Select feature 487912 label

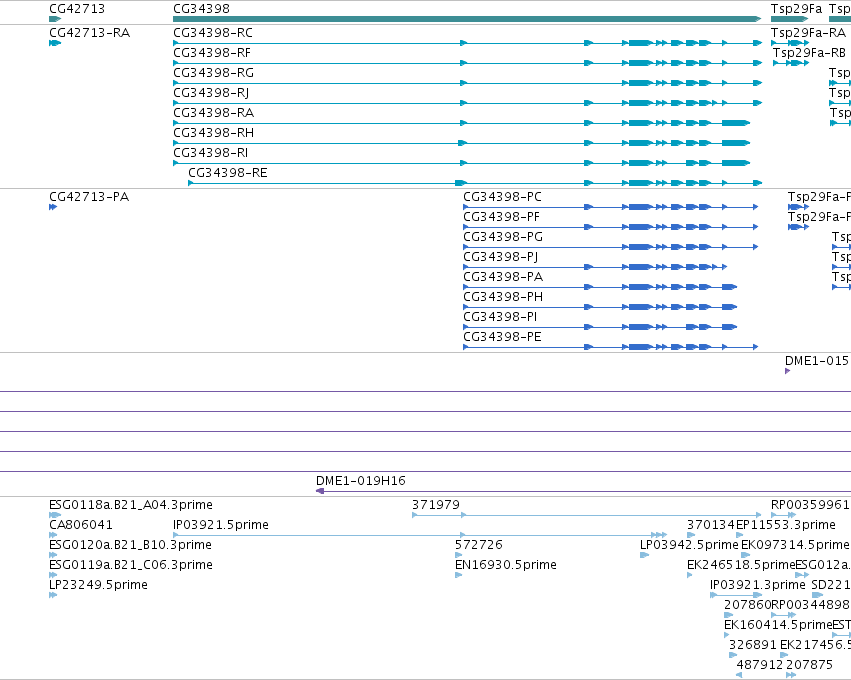[760, 665]
